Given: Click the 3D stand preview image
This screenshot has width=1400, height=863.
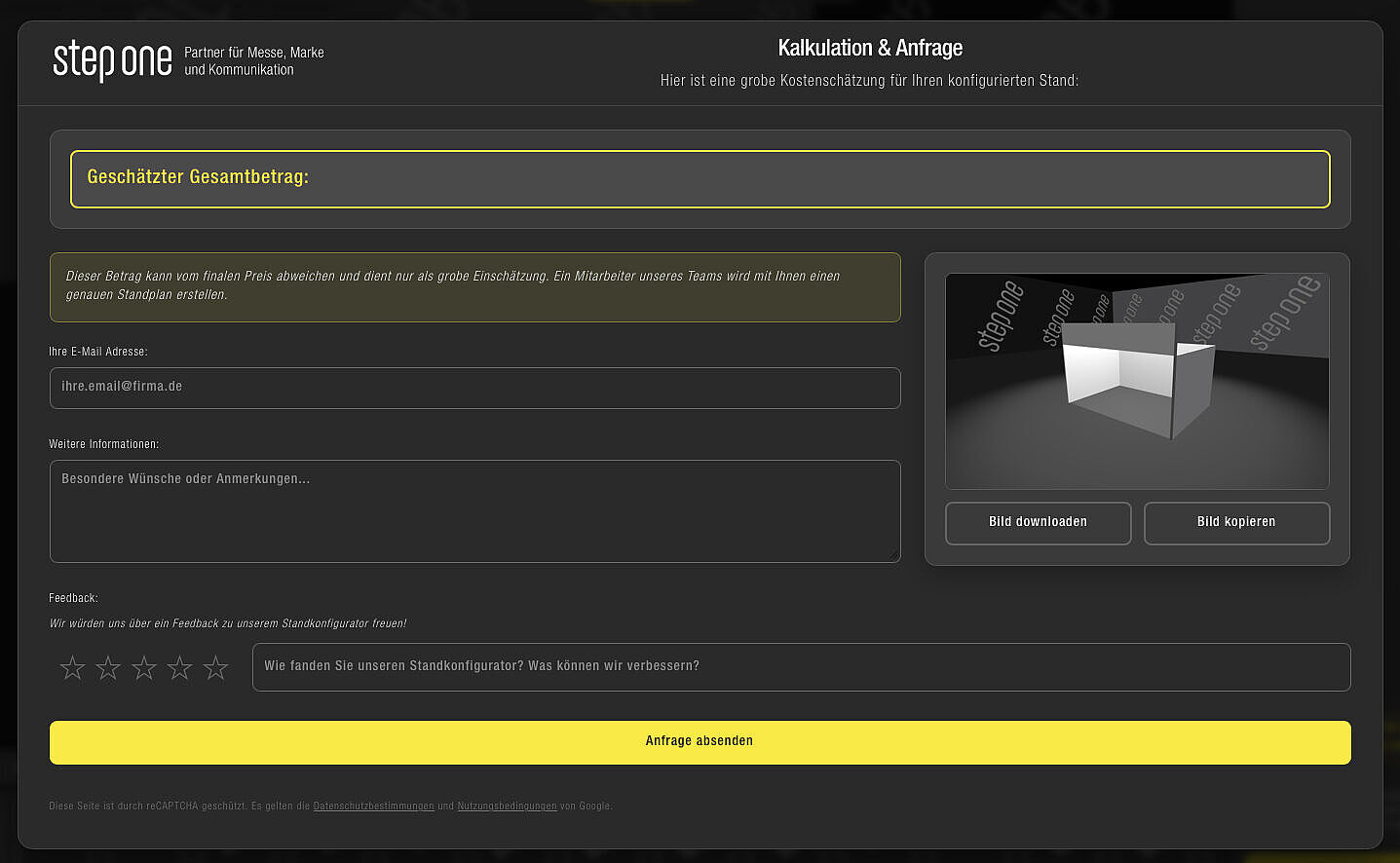Looking at the screenshot, I should 1137,381.
